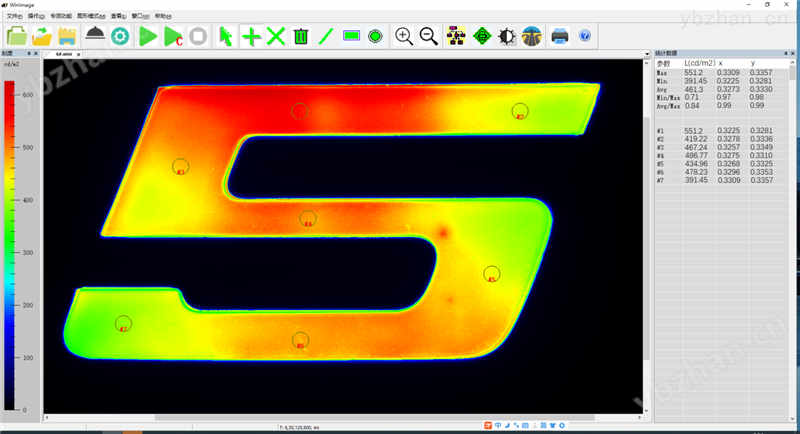Open the third menu between 操作 and 图形模式
Image resolution: width=800 pixels, height=434 pixels.
[x=61, y=16]
